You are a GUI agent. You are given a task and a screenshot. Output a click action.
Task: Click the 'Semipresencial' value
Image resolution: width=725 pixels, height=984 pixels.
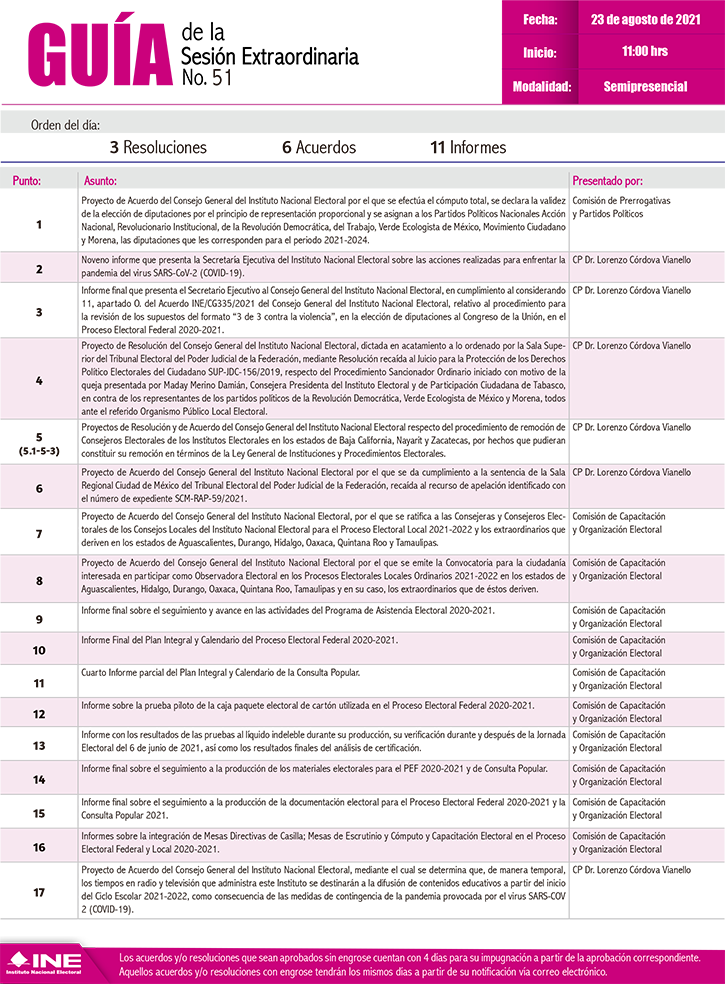coord(645,87)
